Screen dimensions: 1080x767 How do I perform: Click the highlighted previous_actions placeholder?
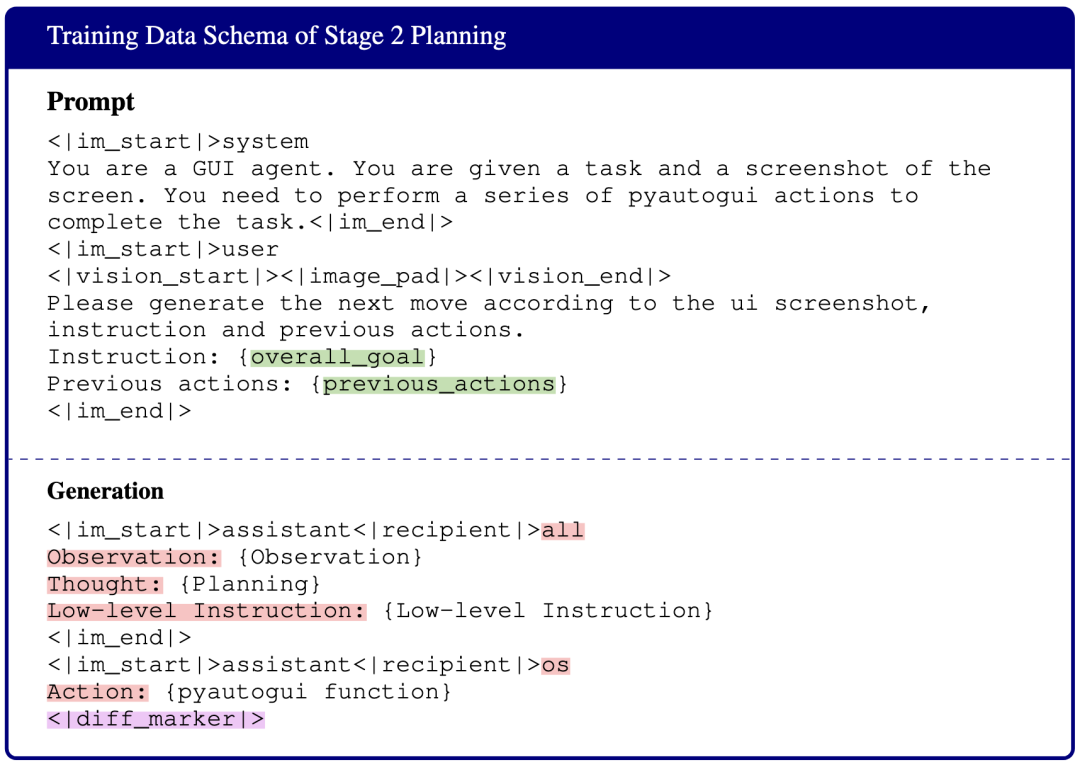(x=439, y=384)
